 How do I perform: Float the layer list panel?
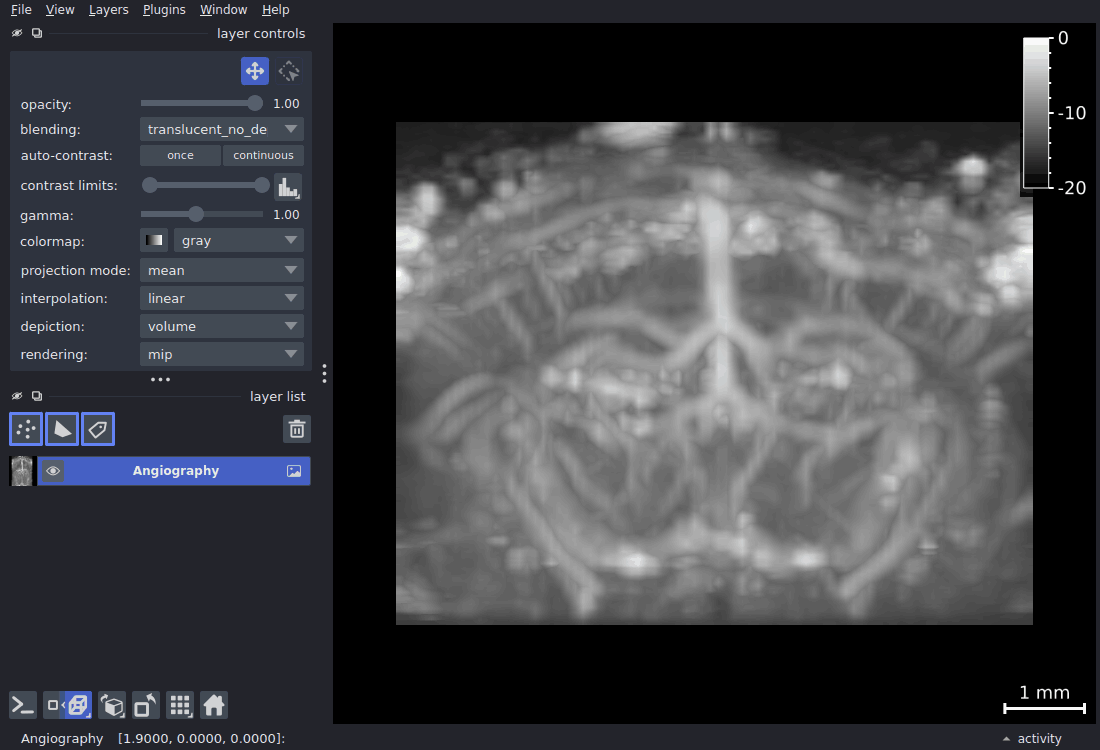click(x=37, y=396)
